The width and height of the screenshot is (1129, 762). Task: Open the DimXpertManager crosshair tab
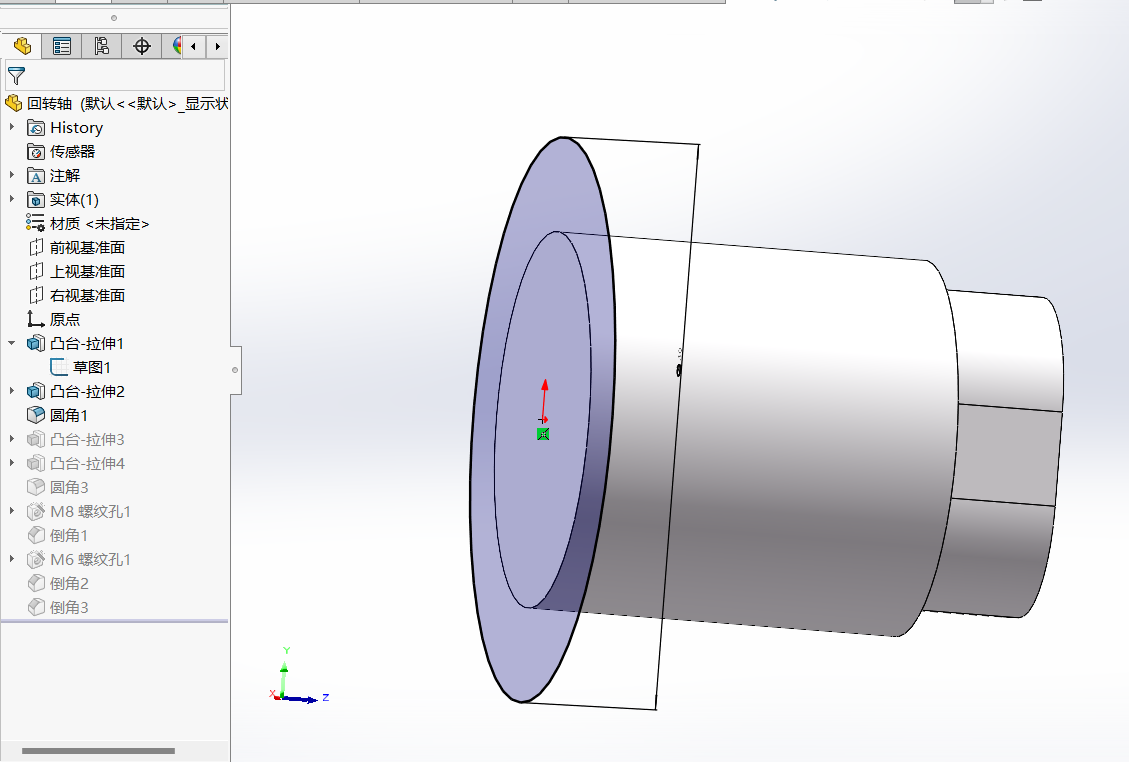point(142,47)
